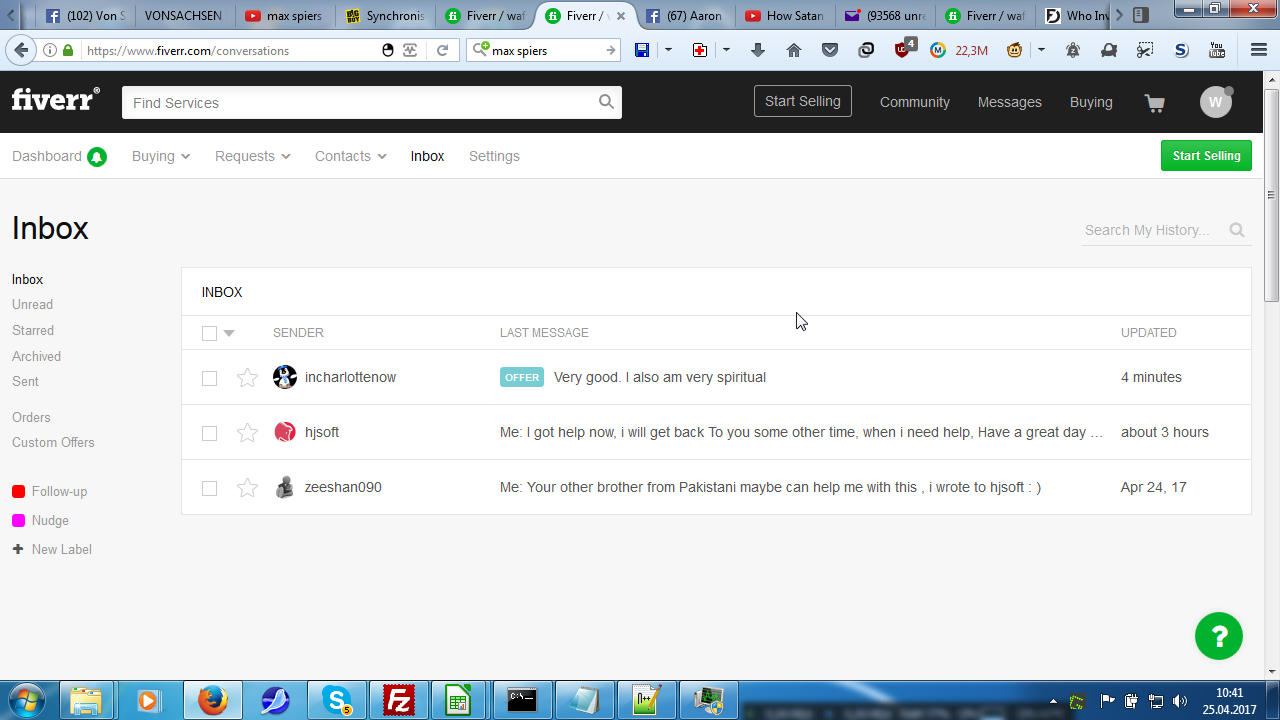Open FileZilla from the taskbar
Screen dimensions: 1280x720
pyautogui.click(x=398, y=700)
